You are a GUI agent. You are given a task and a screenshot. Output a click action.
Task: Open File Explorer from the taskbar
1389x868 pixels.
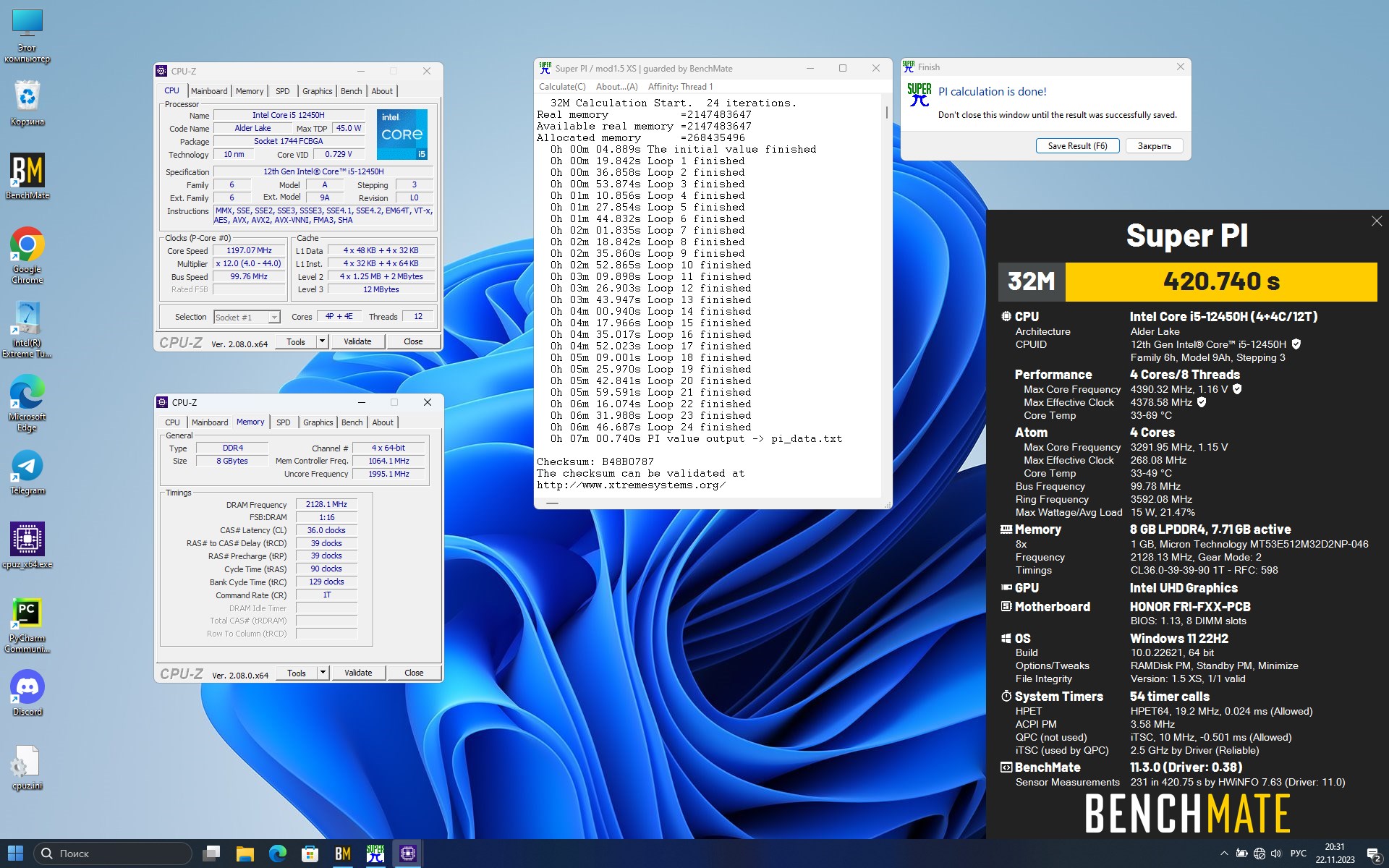click(245, 854)
